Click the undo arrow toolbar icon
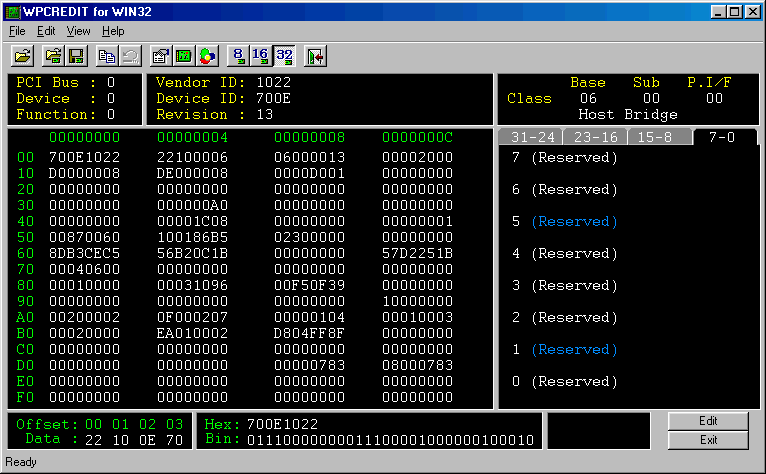 [x=130, y=56]
